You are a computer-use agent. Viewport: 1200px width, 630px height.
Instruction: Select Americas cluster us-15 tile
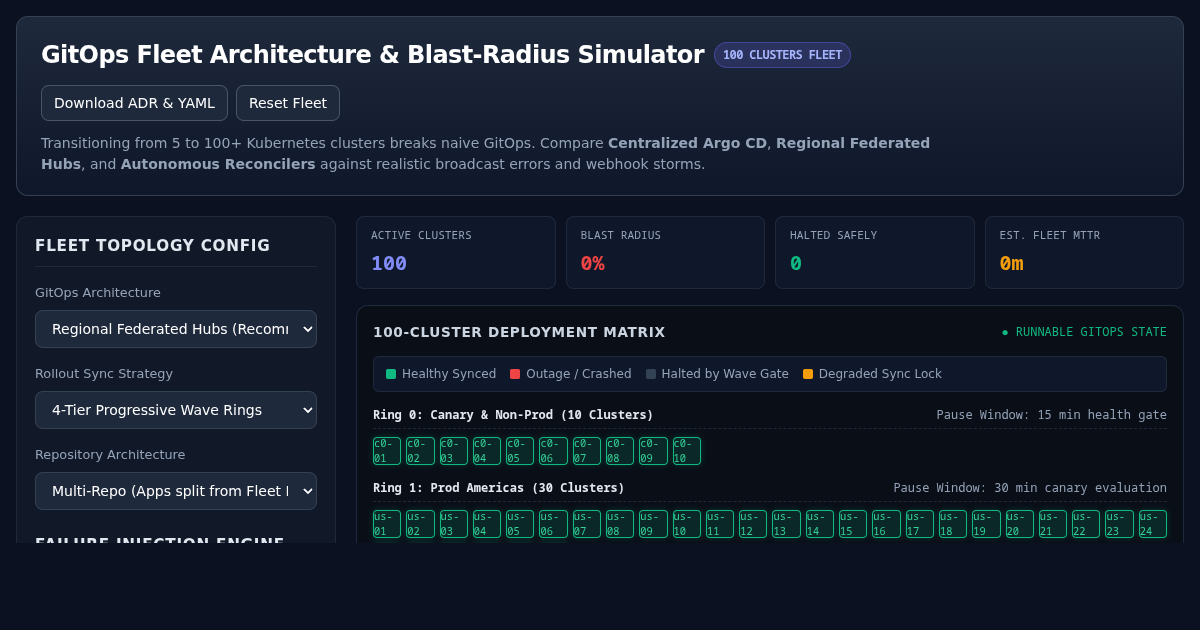click(x=853, y=524)
